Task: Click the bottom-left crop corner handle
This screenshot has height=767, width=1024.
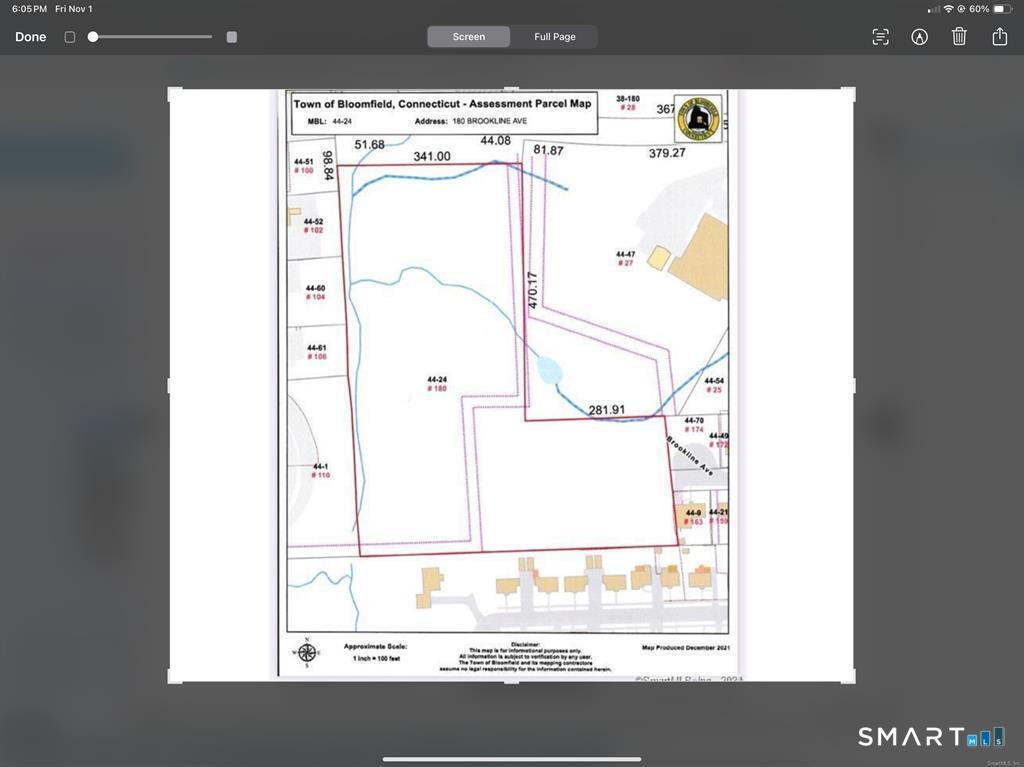Action: [x=175, y=676]
